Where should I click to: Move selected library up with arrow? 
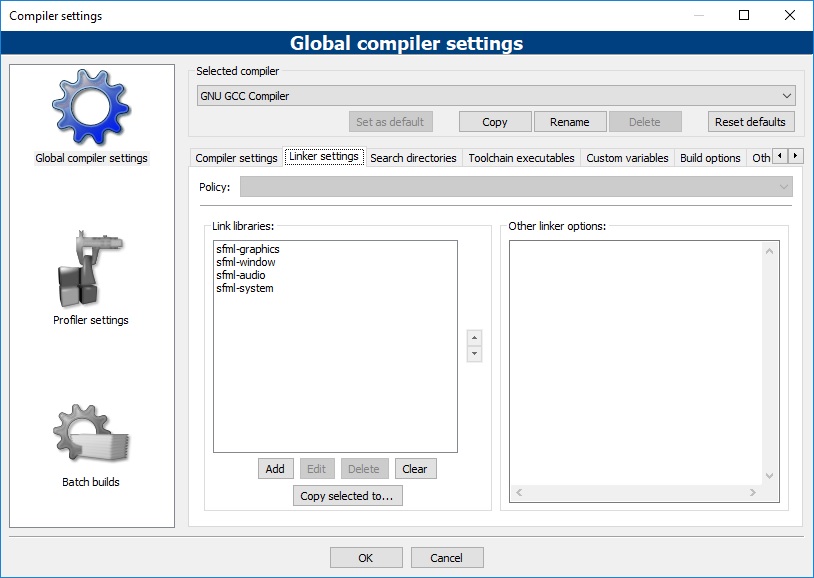(x=474, y=338)
